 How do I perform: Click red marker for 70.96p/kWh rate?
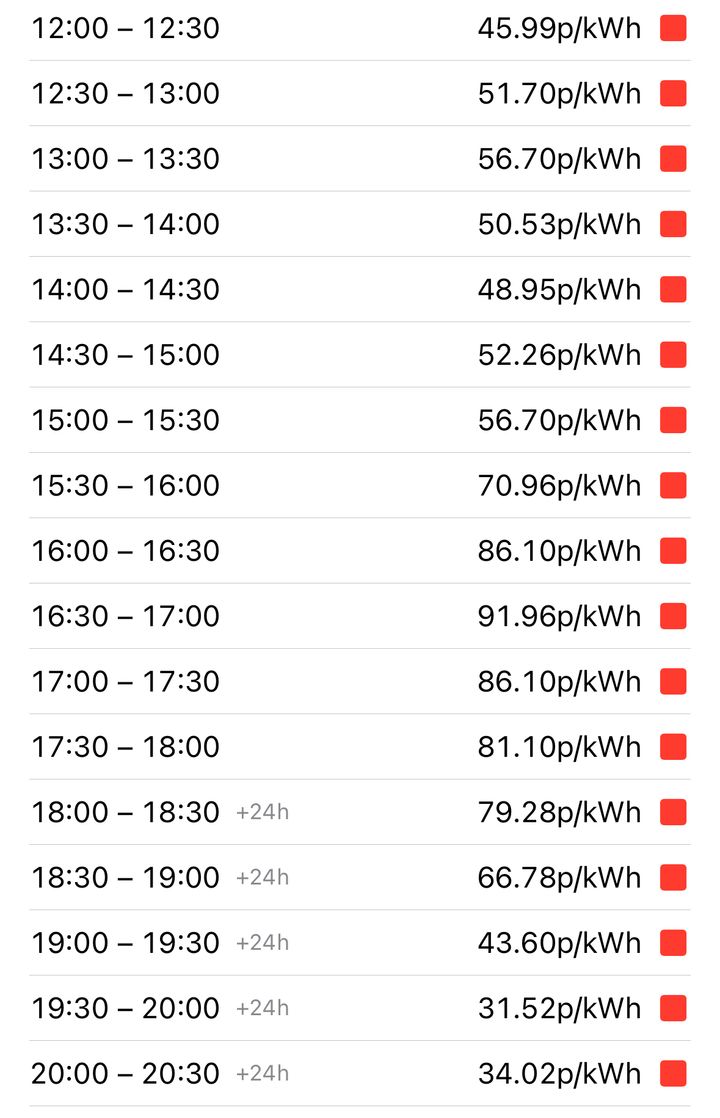tap(673, 486)
